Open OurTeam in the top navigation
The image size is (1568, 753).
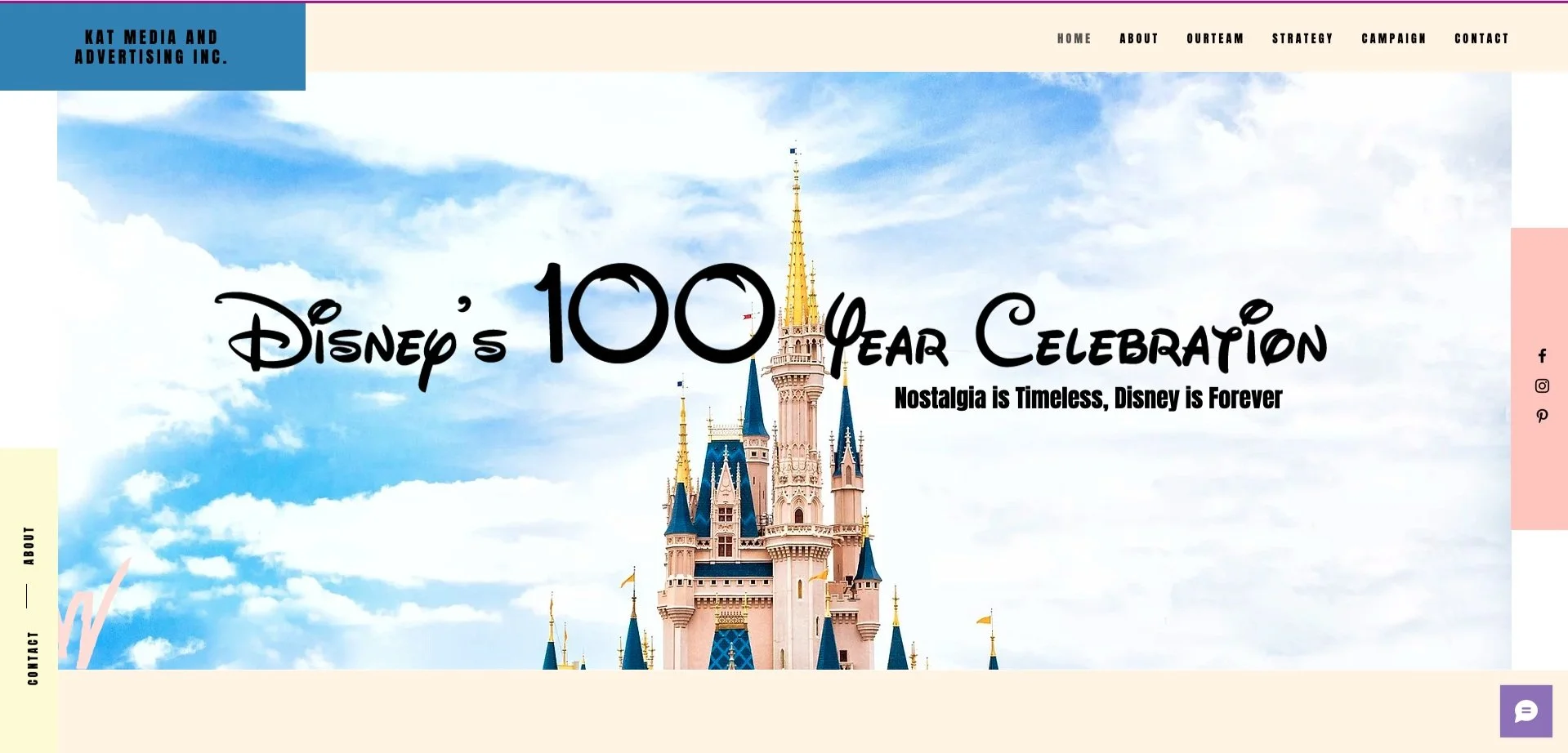[x=1215, y=38]
